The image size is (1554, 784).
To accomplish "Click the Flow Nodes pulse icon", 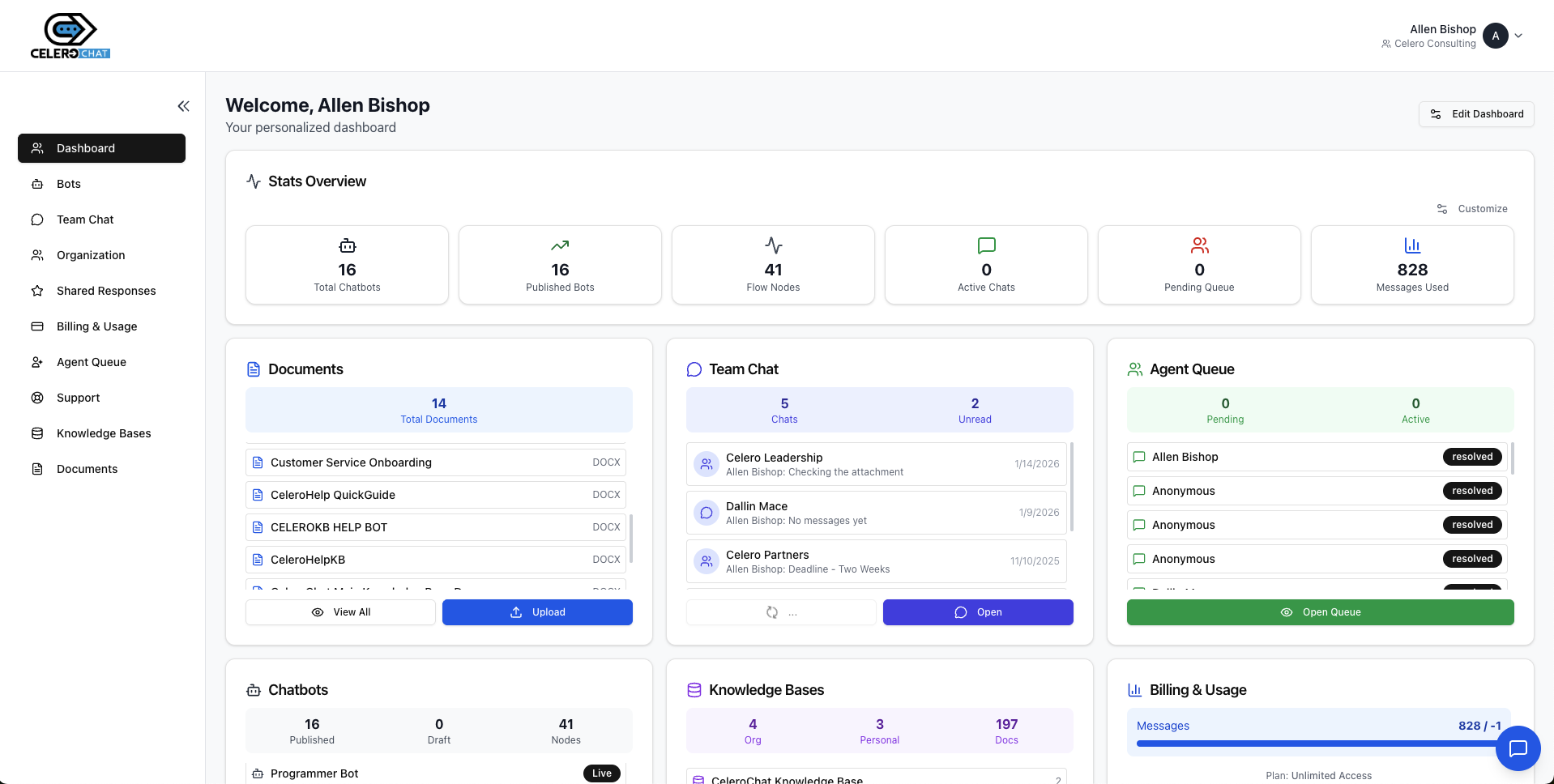I will [x=774, y=245].
